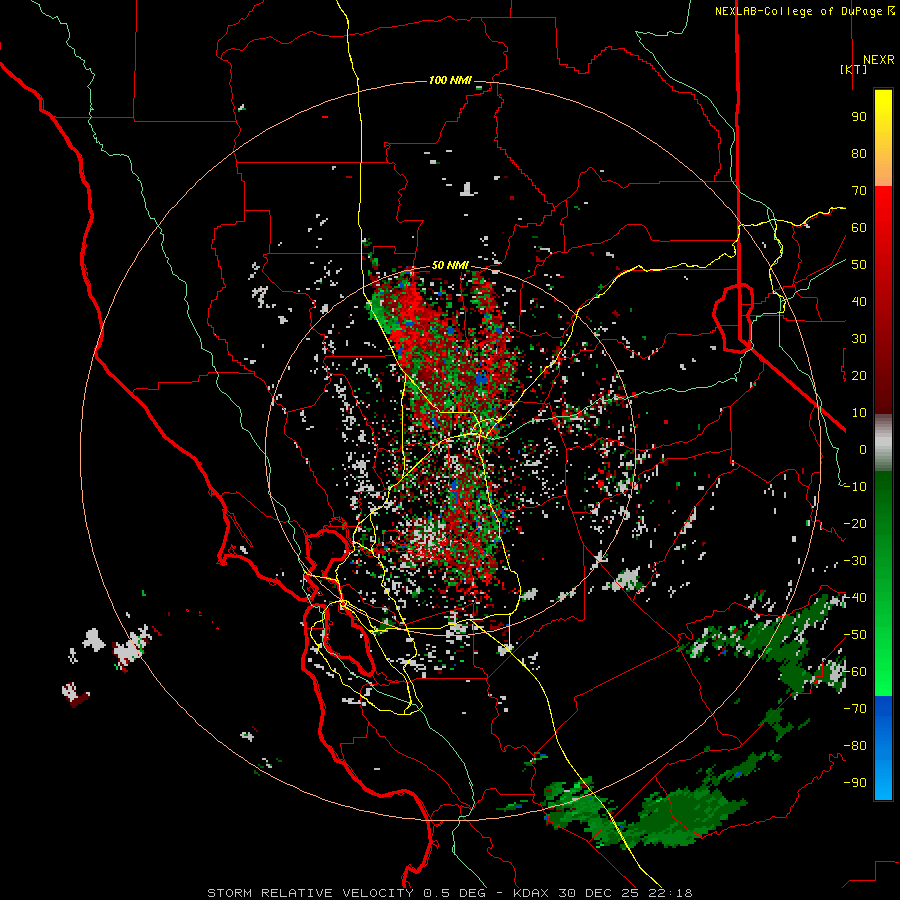Click the -10 value on velocity scale
Viewport: 900px width, 900px height.
856,487
